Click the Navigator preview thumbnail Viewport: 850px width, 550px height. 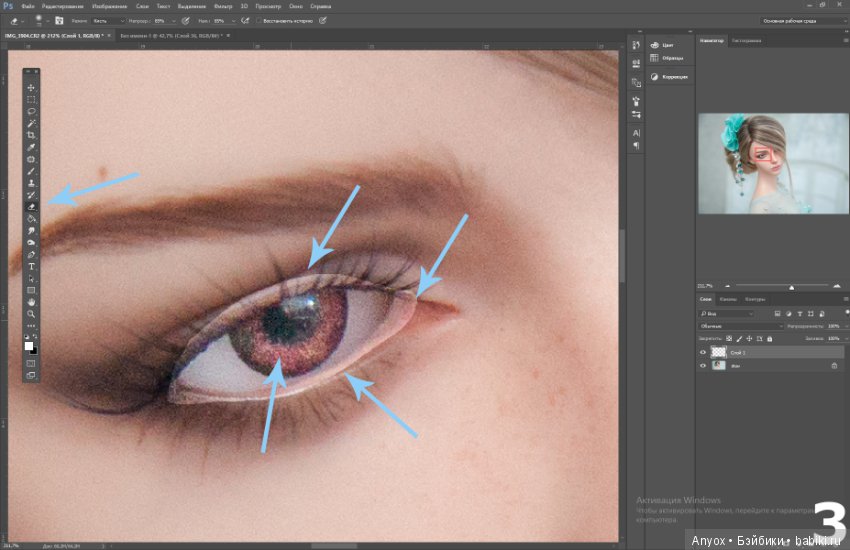[773, 164]
